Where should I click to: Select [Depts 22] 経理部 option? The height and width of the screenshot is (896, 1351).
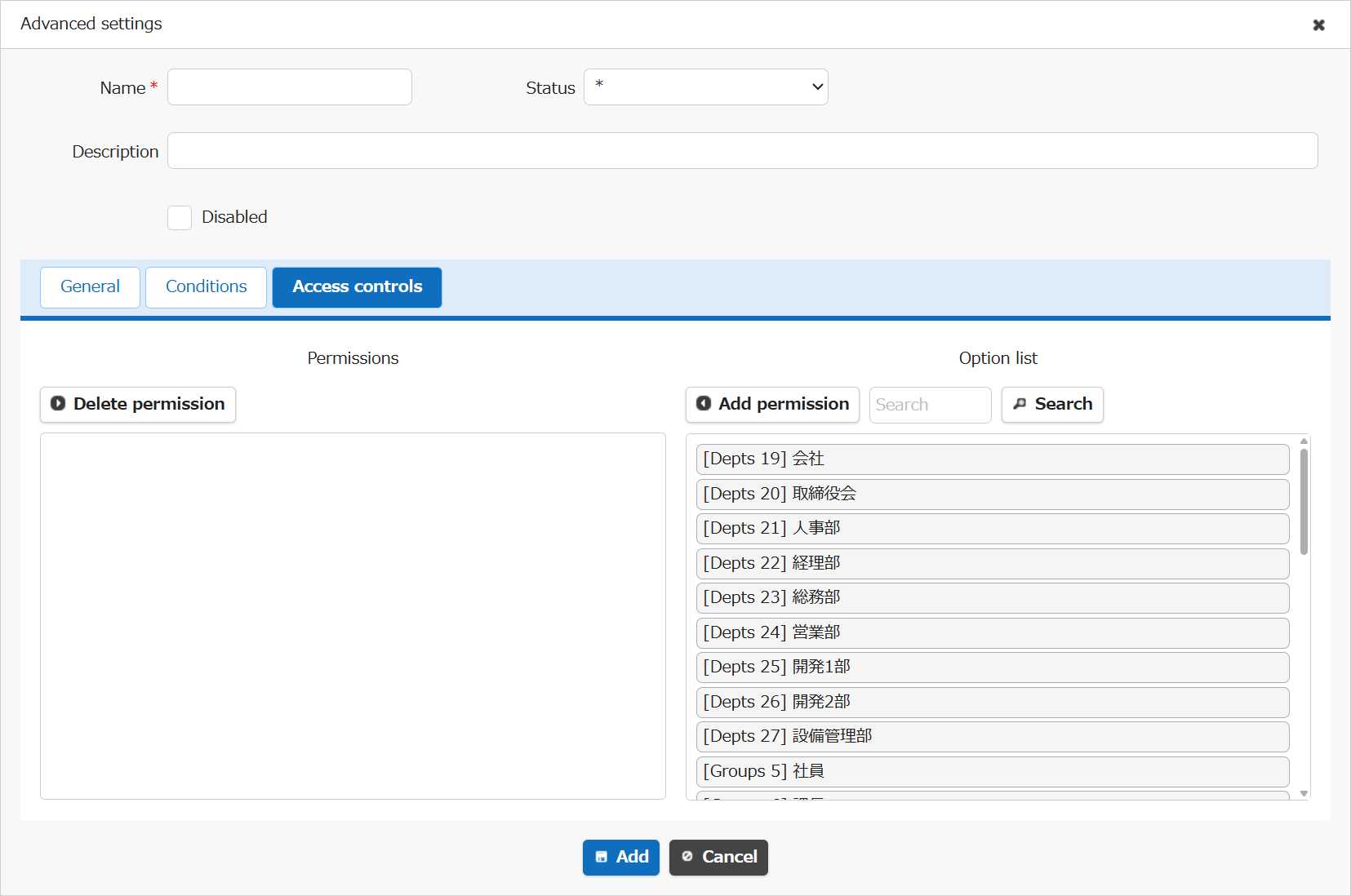click(x=993, y=564)
